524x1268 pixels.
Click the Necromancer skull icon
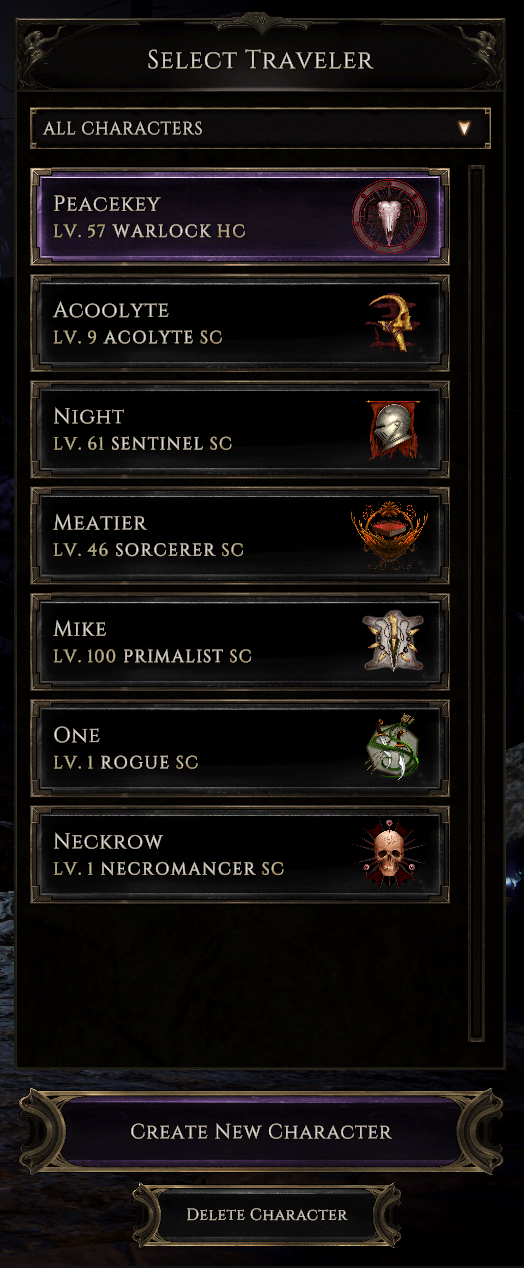pyautogui.click(x=390, y=855)
